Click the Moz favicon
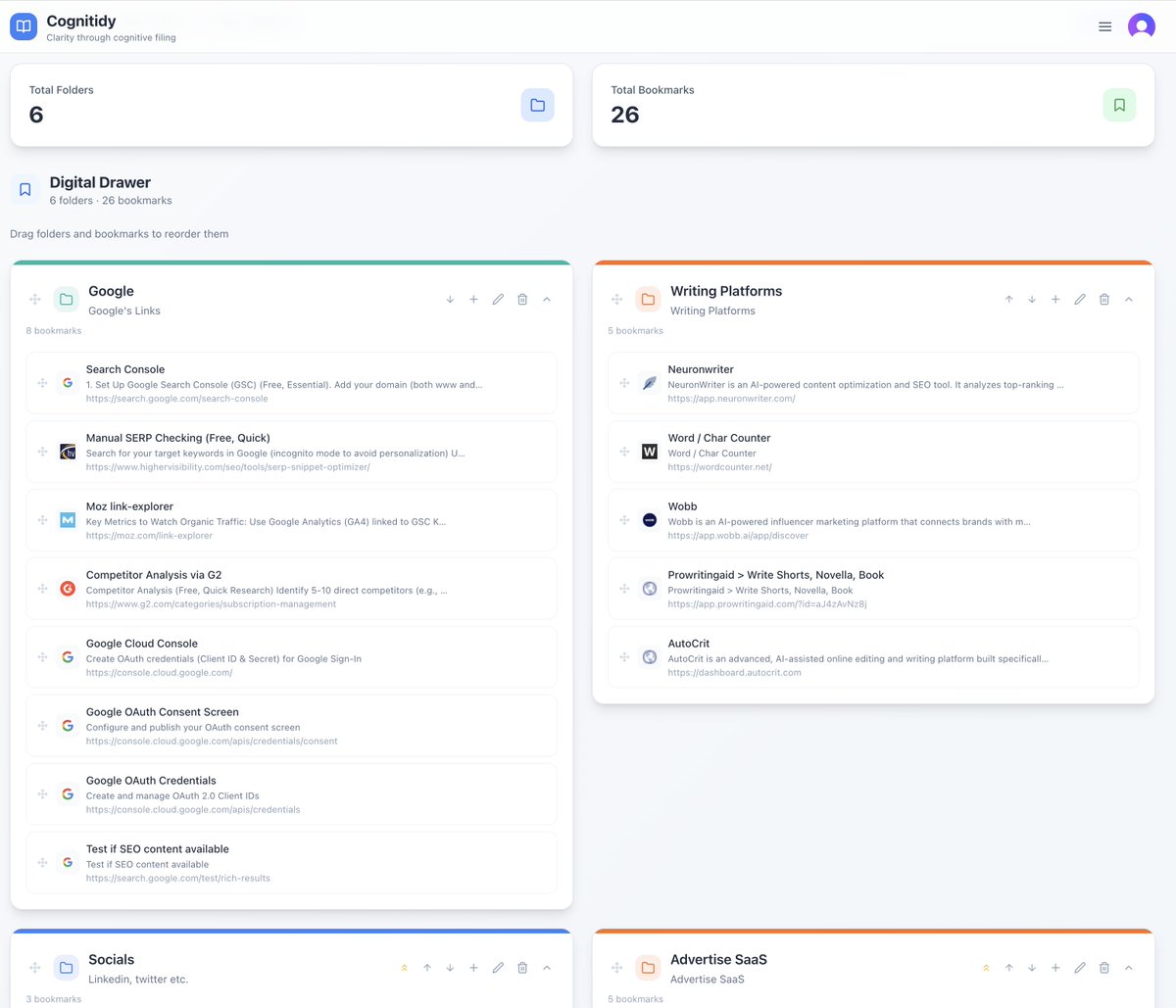This screenshot has width=1176, height=1008. coord(68,520)
